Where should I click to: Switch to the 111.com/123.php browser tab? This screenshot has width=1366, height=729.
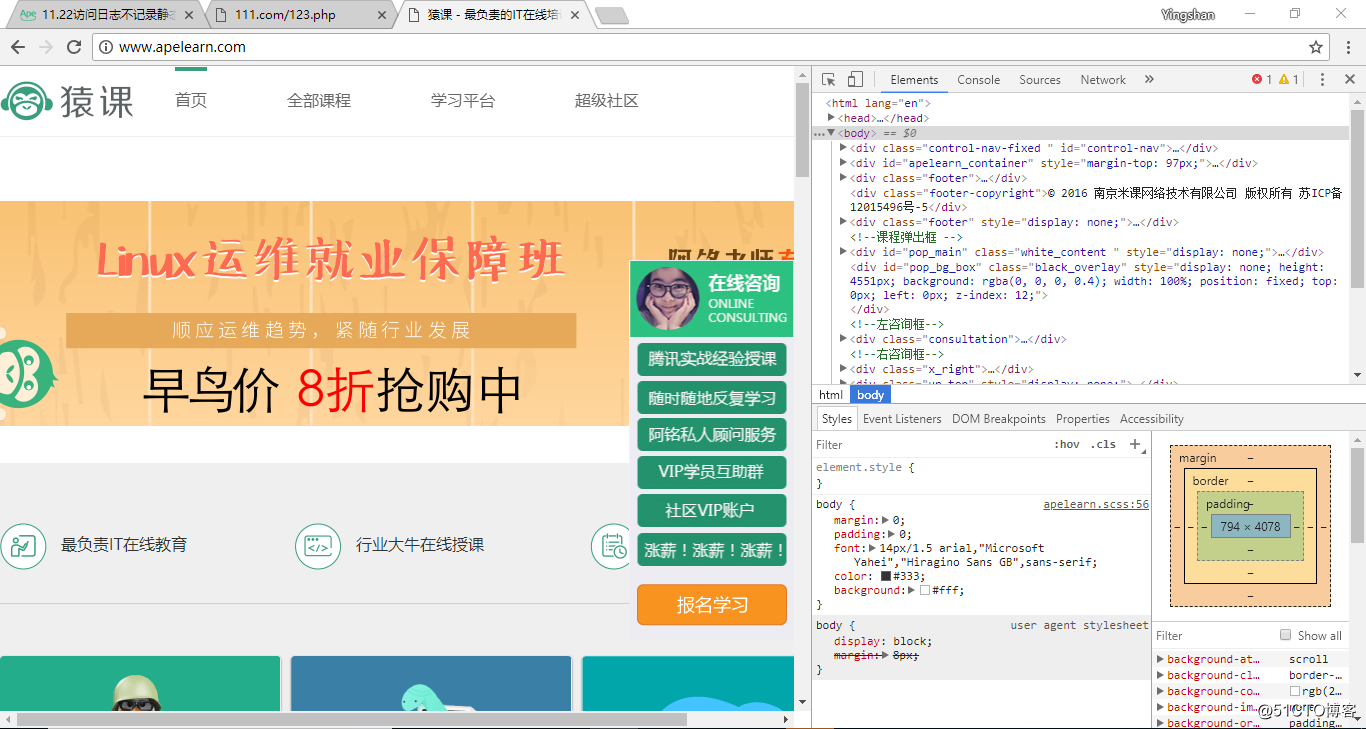[300, 15]
